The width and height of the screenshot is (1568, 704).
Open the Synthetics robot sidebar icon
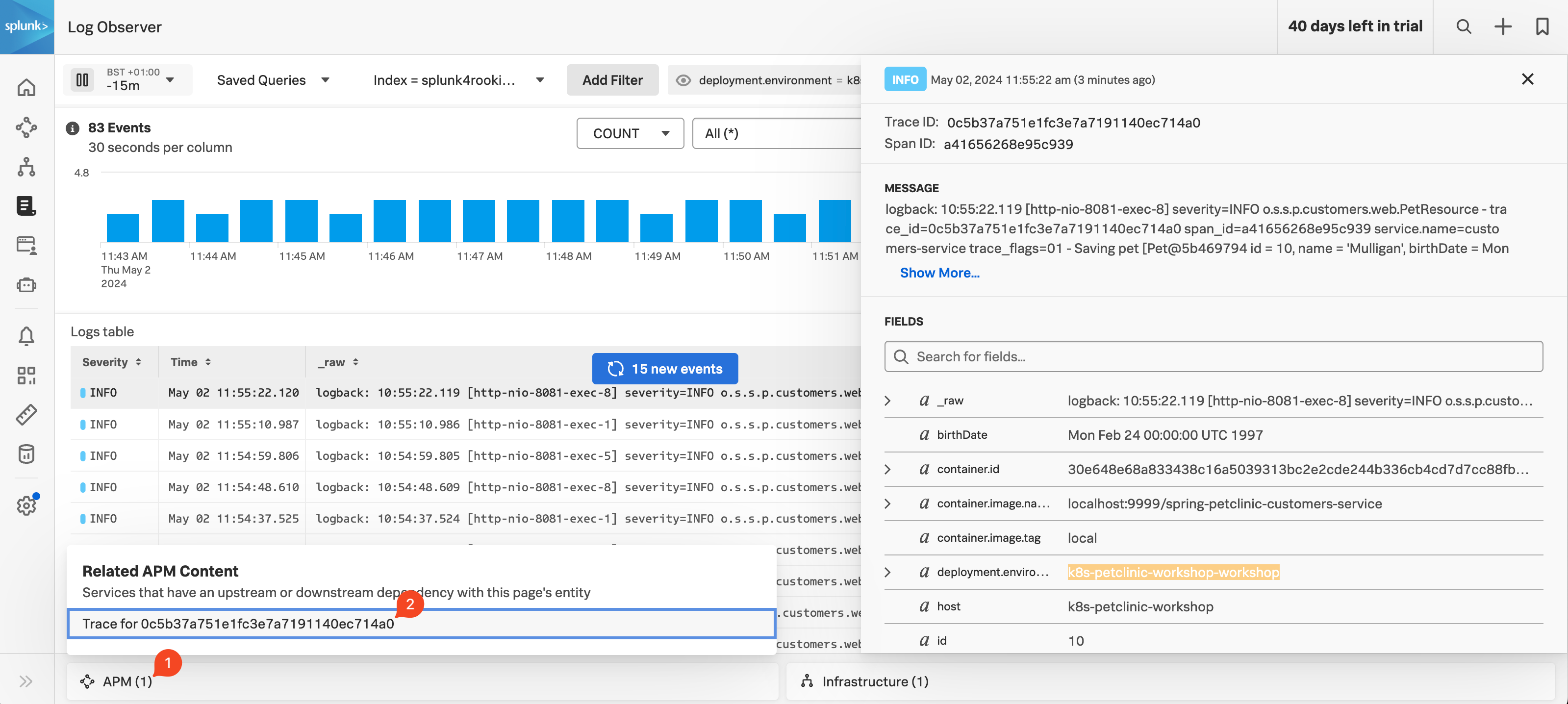26,285
